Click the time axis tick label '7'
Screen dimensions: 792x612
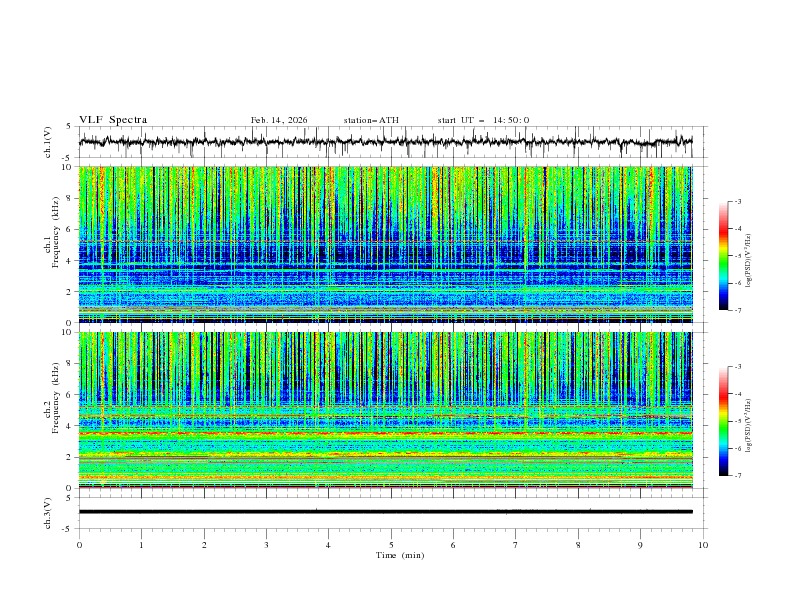[x=516, y=545]
